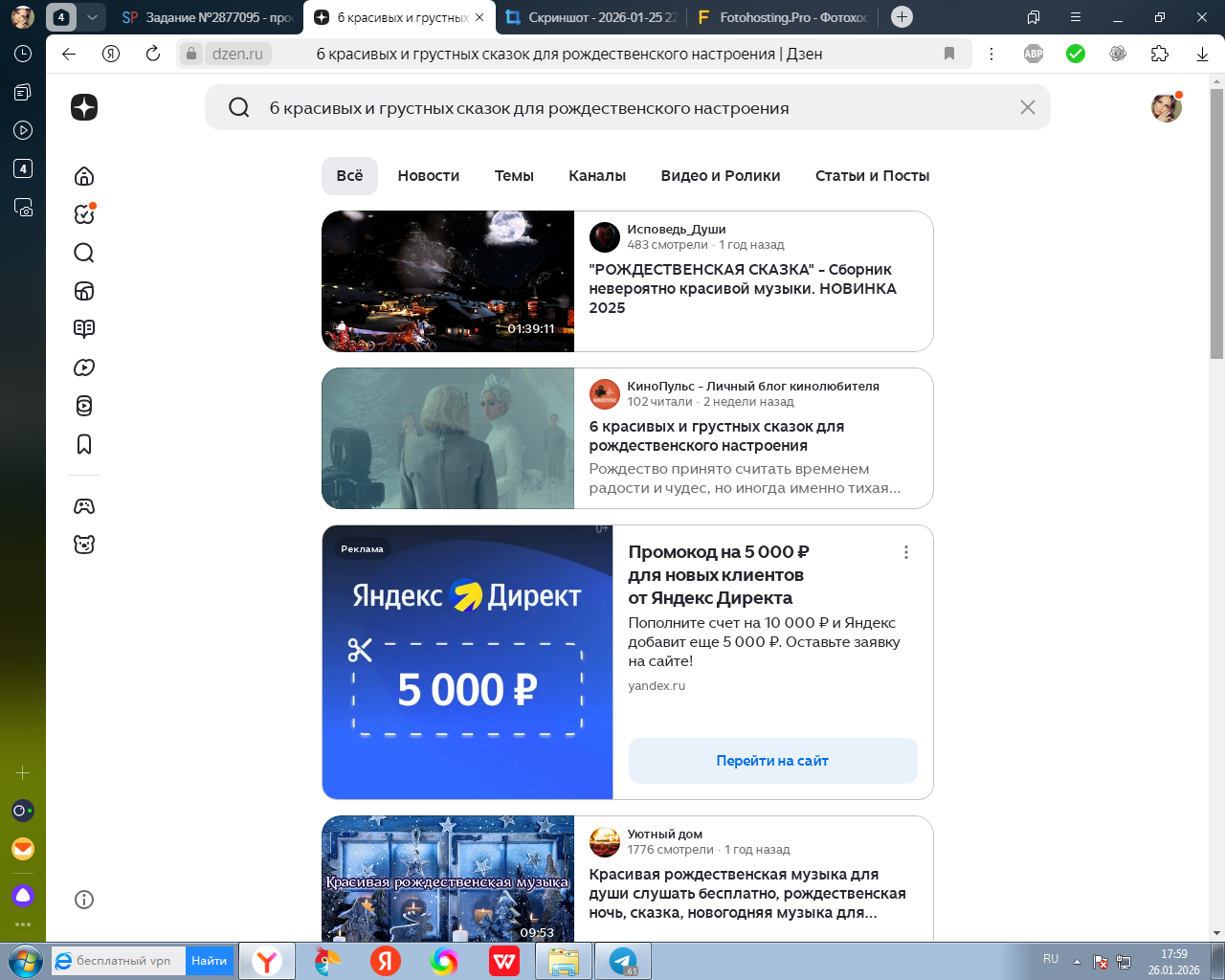Viewport: 1225px width, 980px height.
Task: Open the Красивая рождественская музыка video title
Action: click(x=747, y=894)
